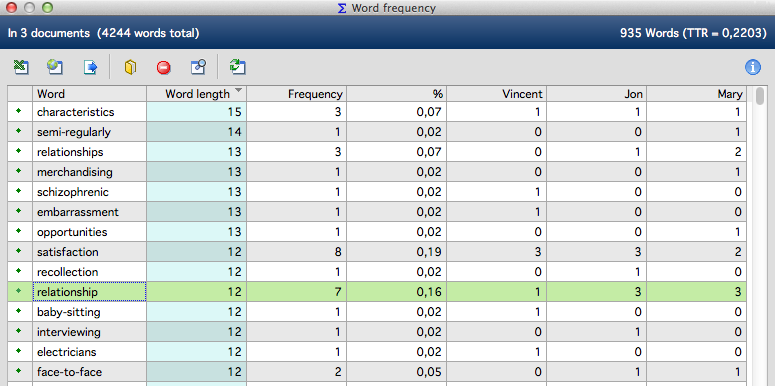Image resolution: width=775 pixels, height=386 pixels.
Task: Click the green marker beside 'embarrassment'
Action: click(x=19, y=211)
